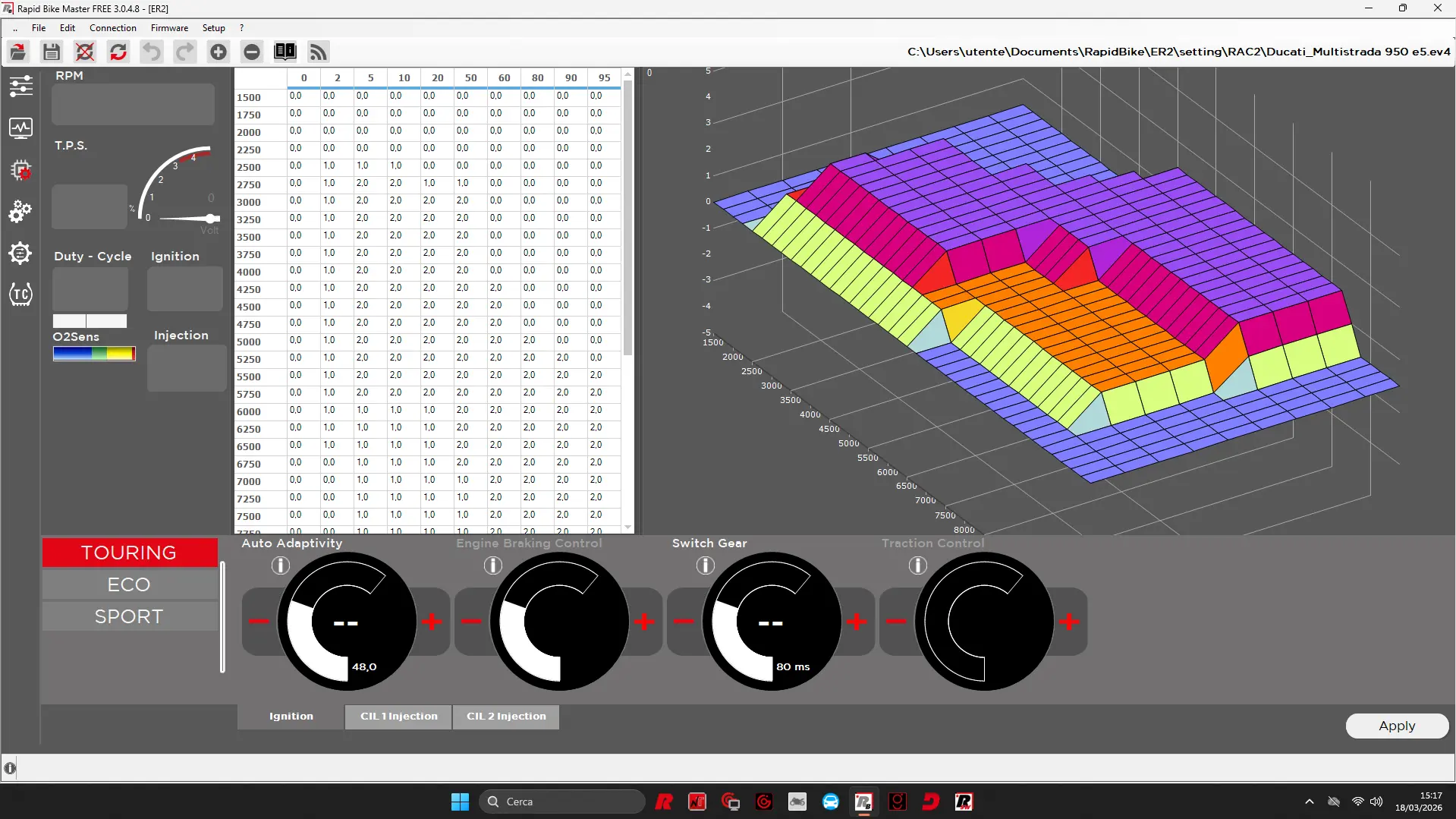Select the 50 TPS column header
1456x819 pixels.
pos(471,77)
